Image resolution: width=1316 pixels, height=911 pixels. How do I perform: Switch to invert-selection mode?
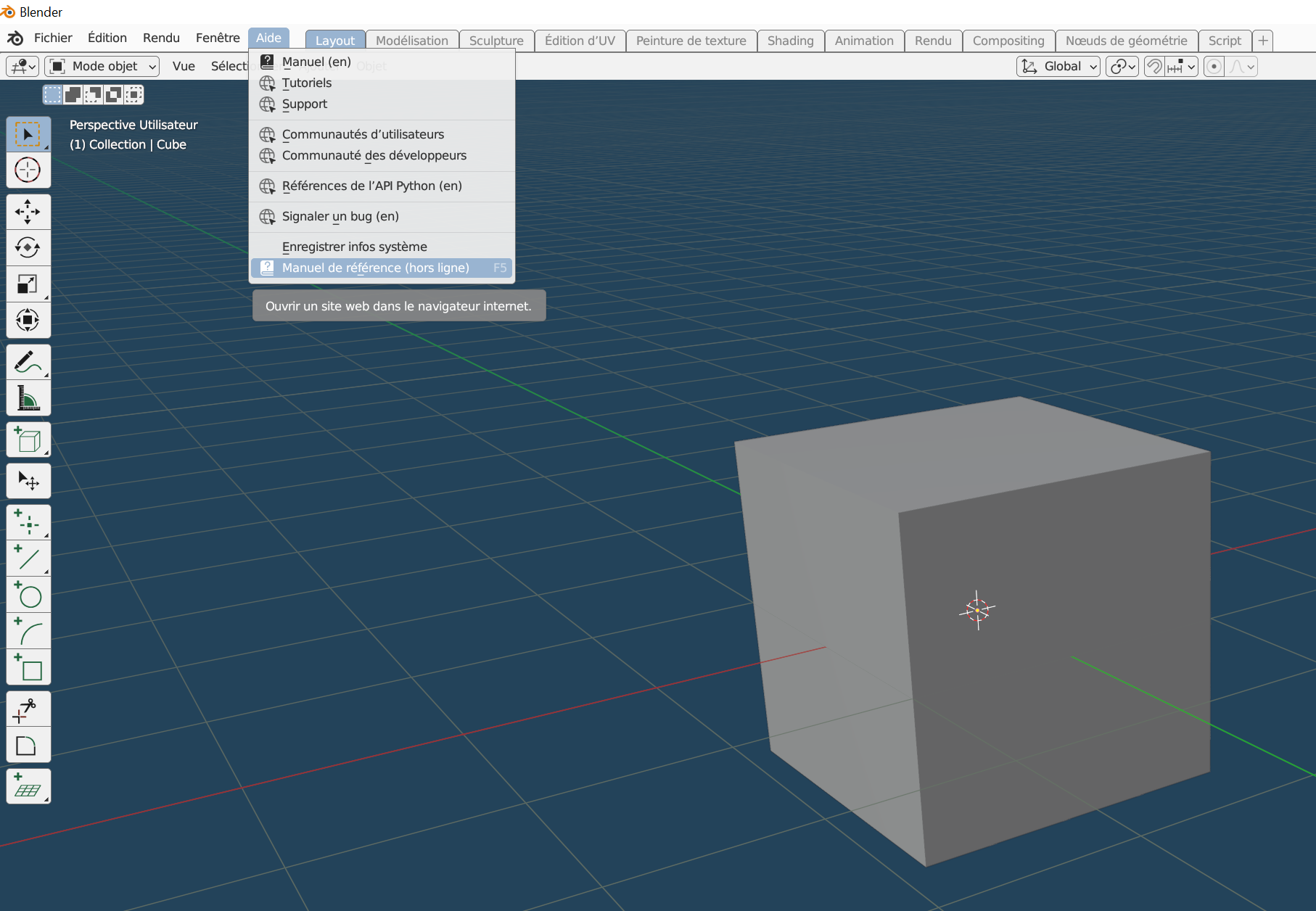click(x=113, y=94)
